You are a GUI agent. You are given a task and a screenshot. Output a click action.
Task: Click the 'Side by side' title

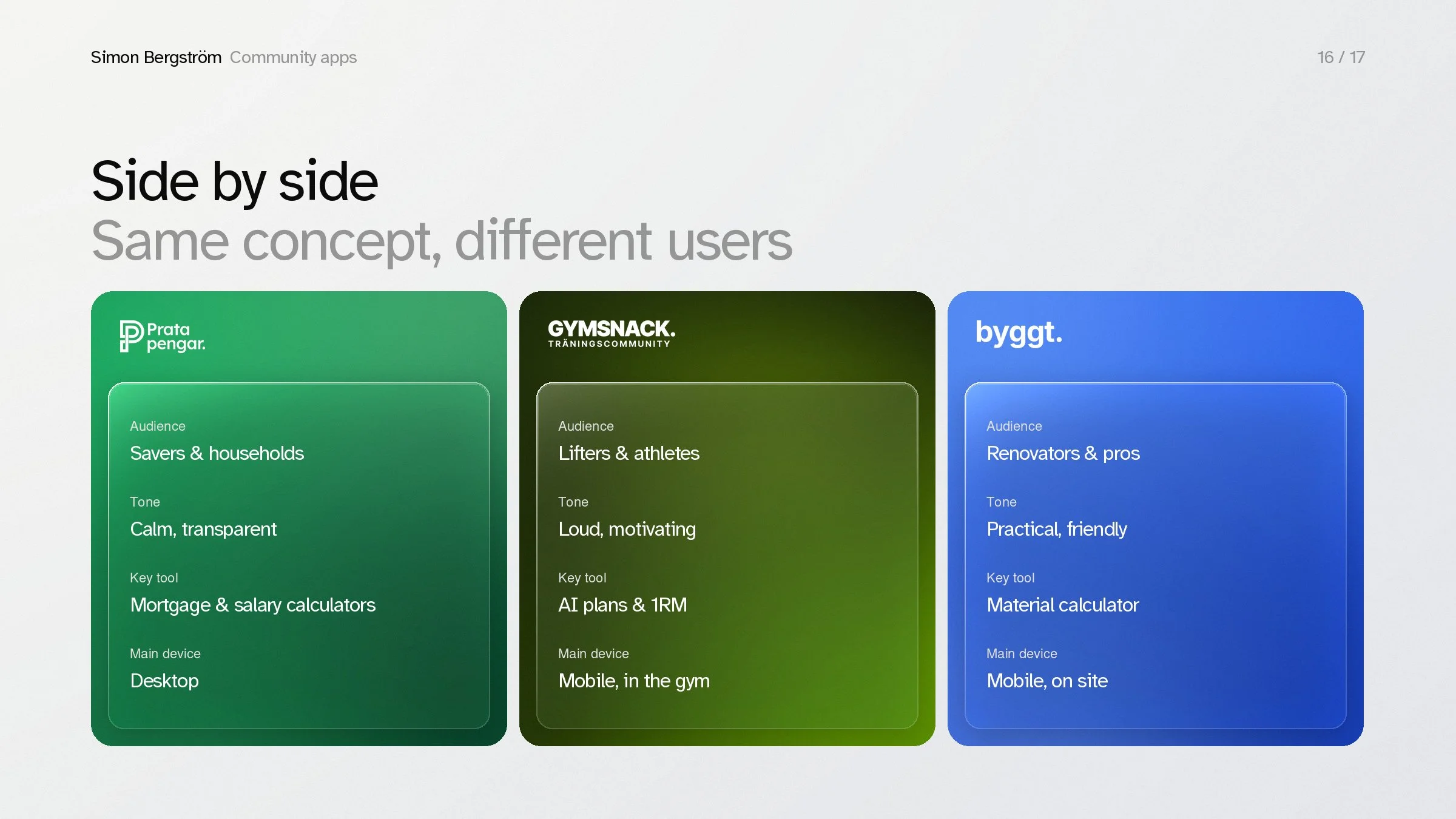(x=235, y=182)
